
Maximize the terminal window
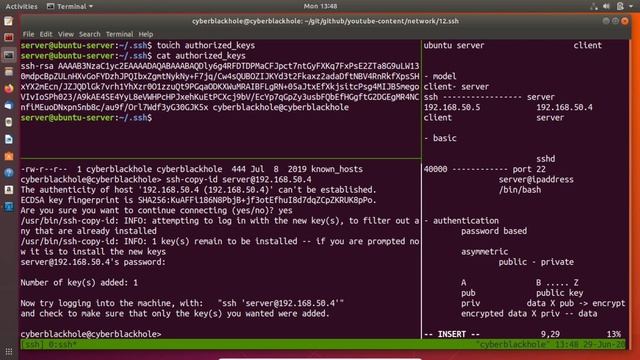click(615, 21)
